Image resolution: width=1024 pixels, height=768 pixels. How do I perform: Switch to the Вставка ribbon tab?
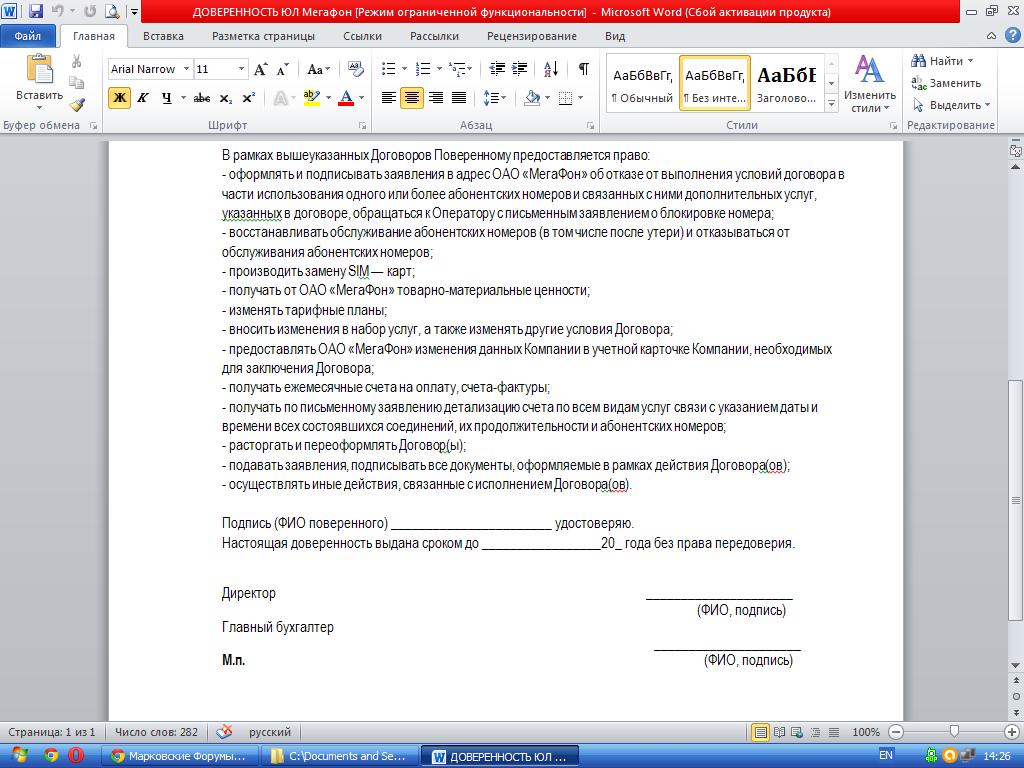(x=163, y=36)
